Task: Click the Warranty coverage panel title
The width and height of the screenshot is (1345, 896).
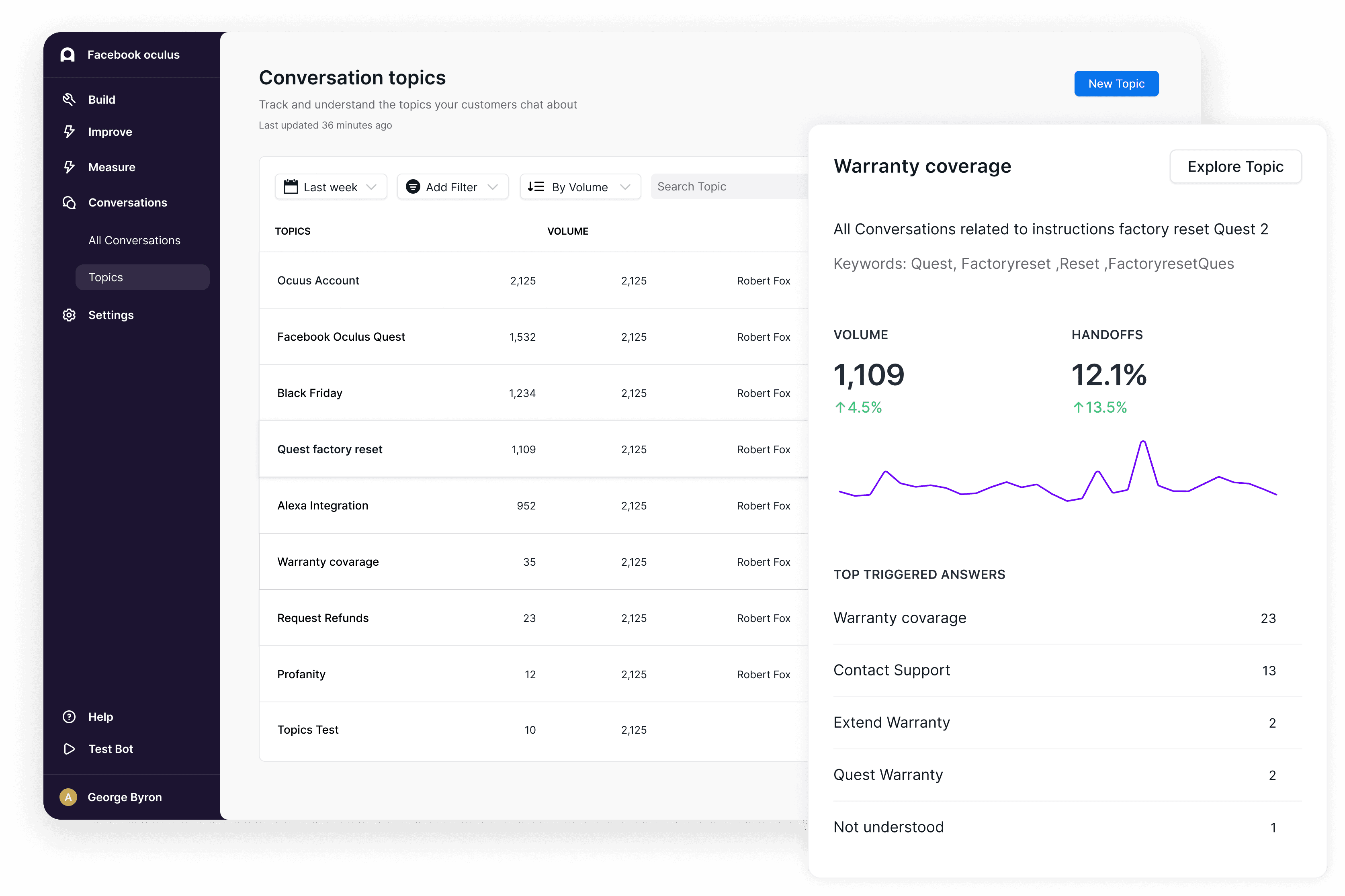Action: click(x=922, y=166)
